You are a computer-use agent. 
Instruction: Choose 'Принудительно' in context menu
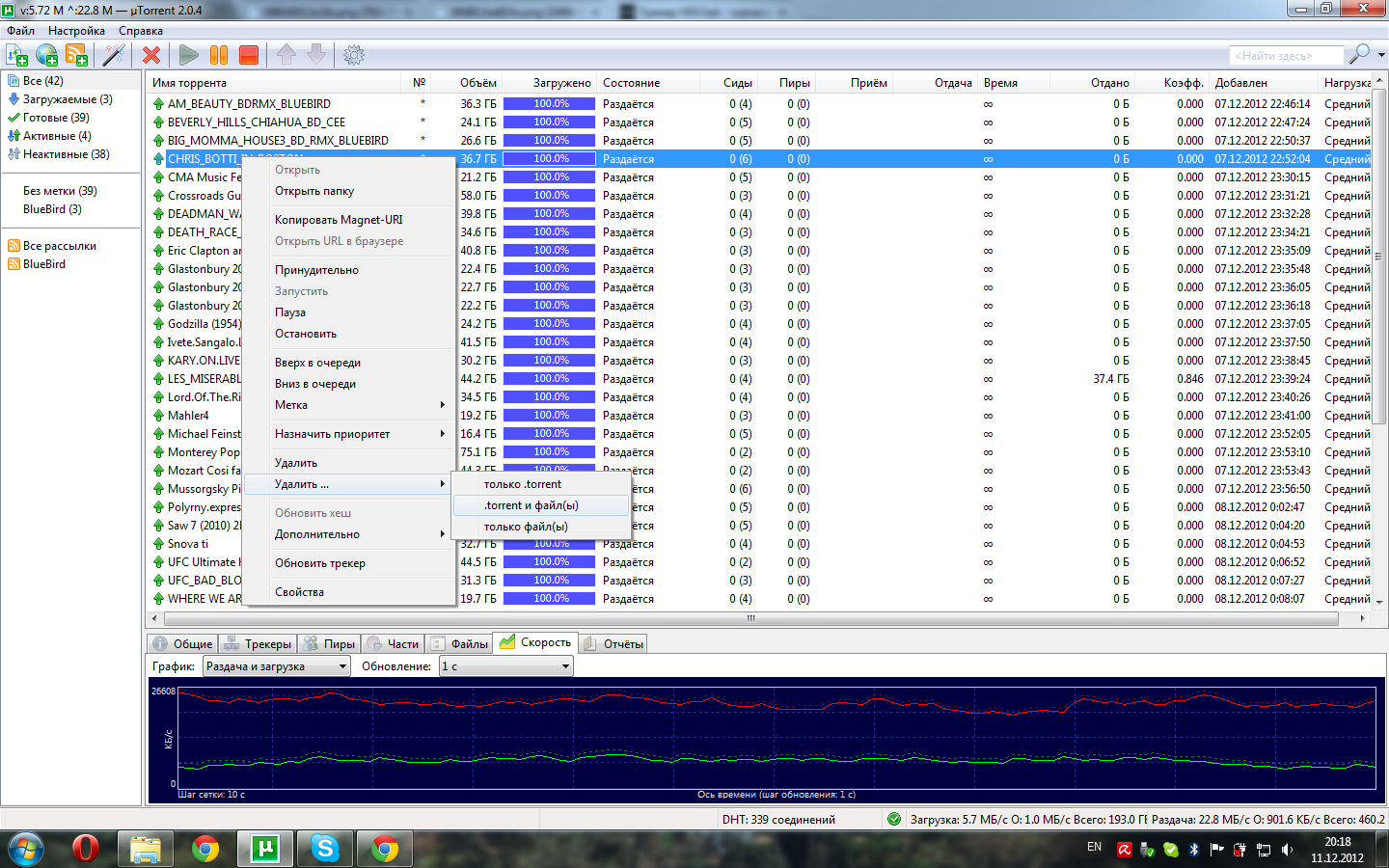pos(348,270)
